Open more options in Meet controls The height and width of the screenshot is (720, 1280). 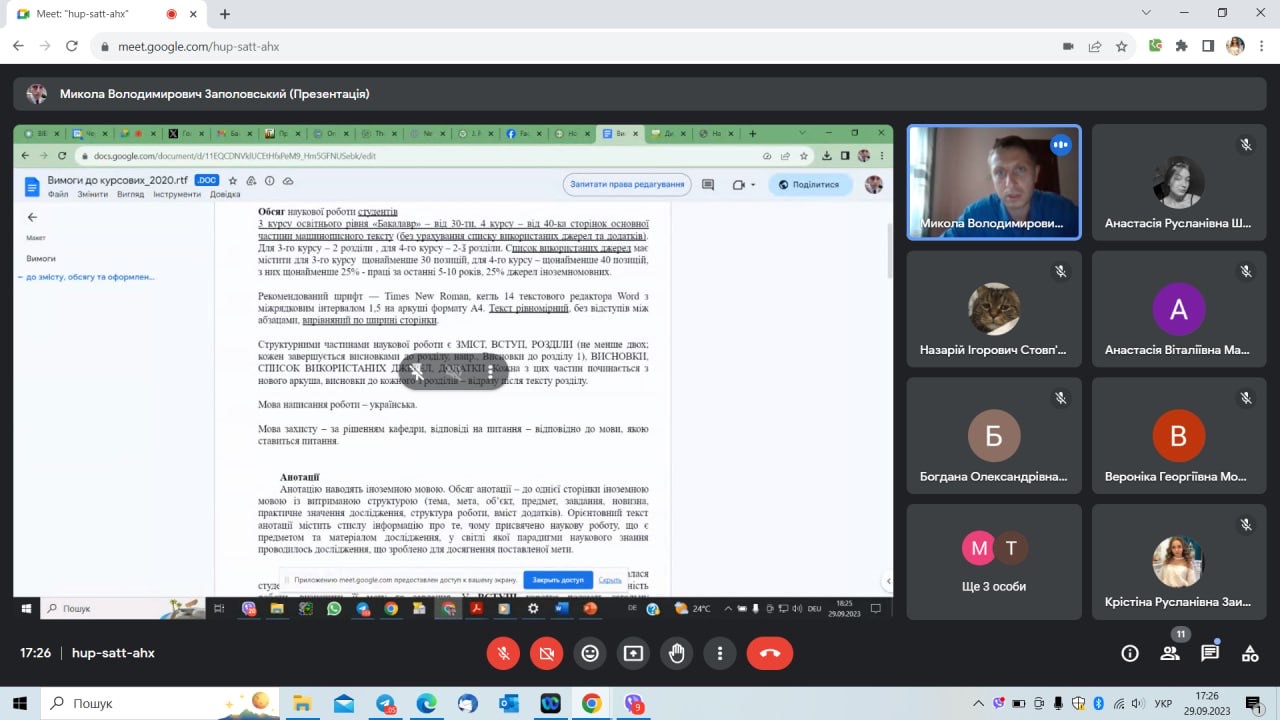click(x=720, y=653)
